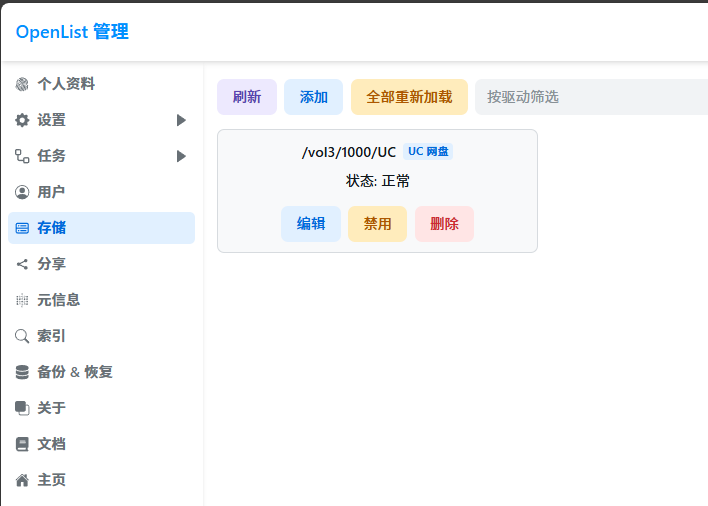708x506 pixels.
Task: Click the gear icon for 设置
Action: (x=22, y=120)
